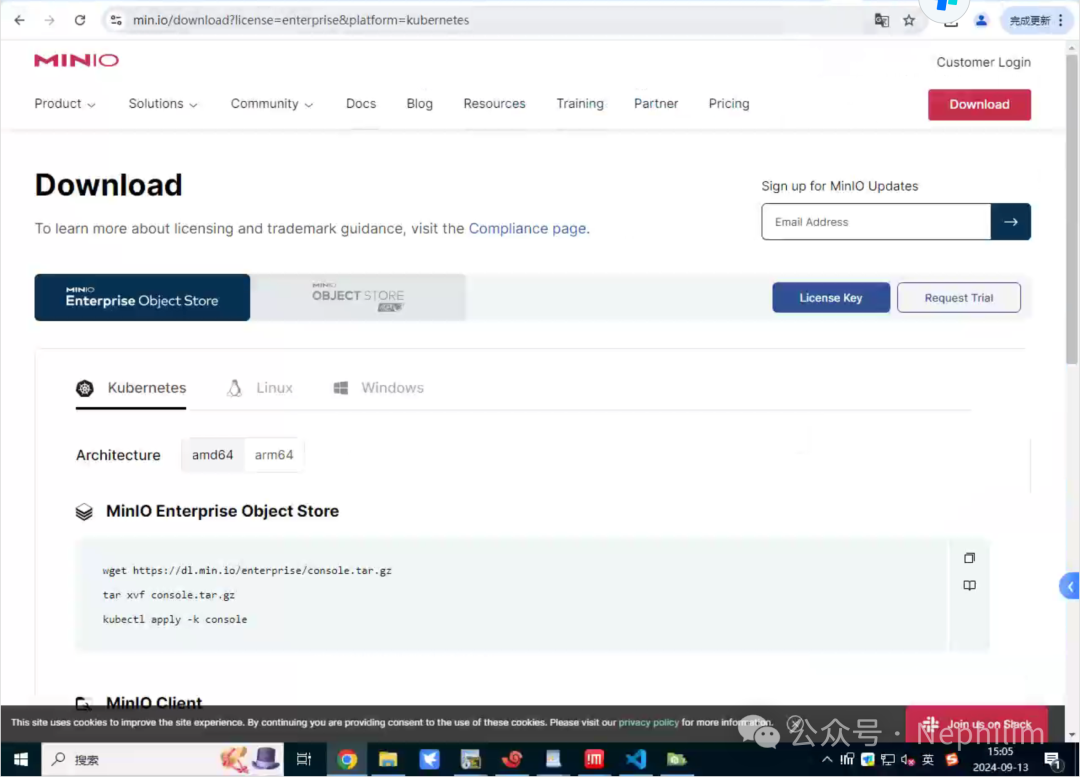1080x777 pixels.
Task: Copy the Enterprise Object Store commands
Action: [969, 558]
